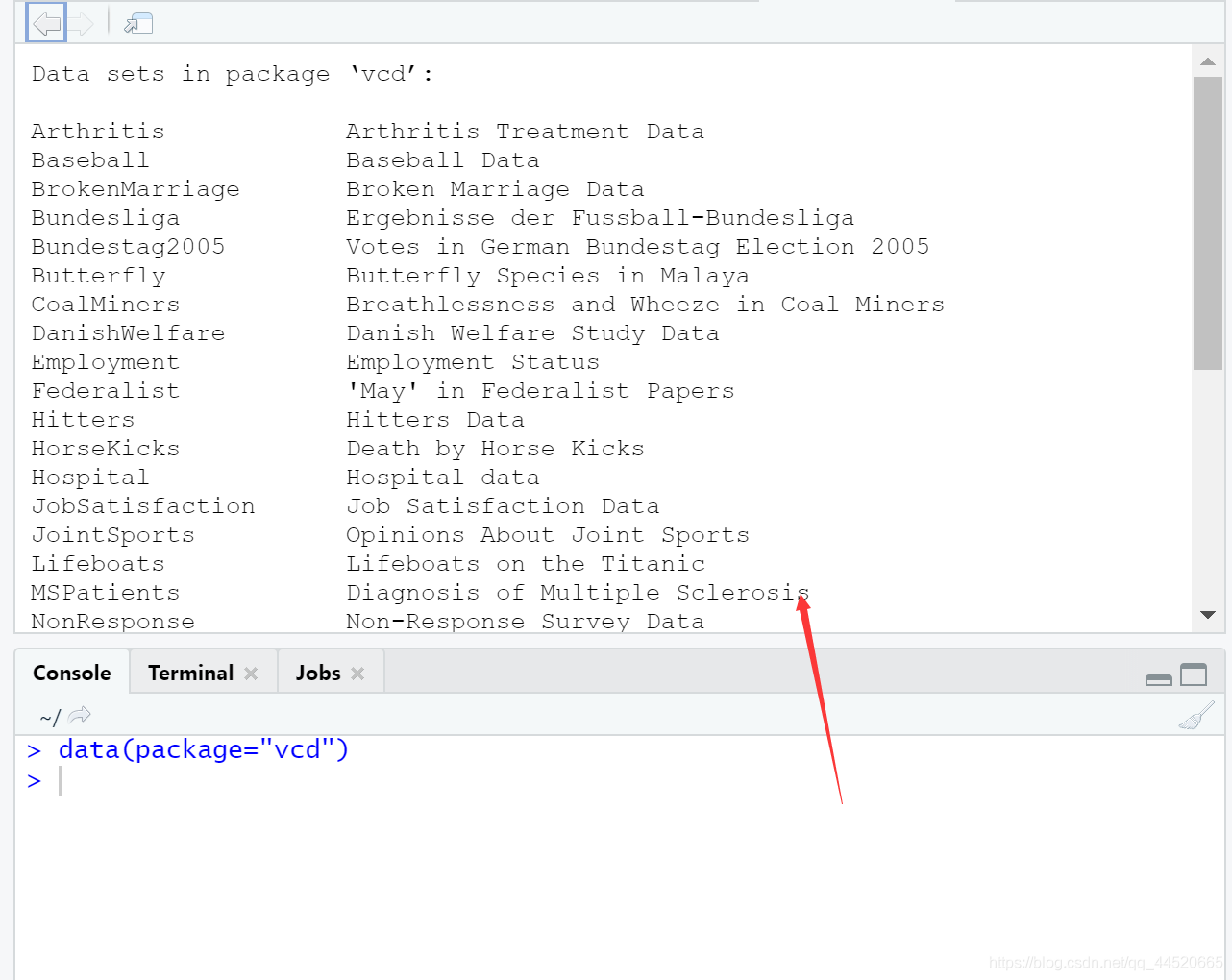Viewport: 1232px width, 980px height.
Task: Select the Hitters dataset name
Action: point(83,420)
